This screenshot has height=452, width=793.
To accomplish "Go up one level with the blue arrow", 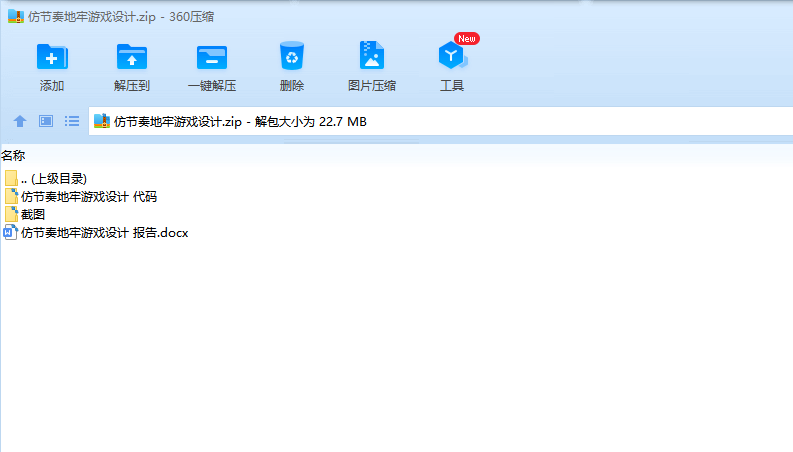I will [x=20, y=121].
